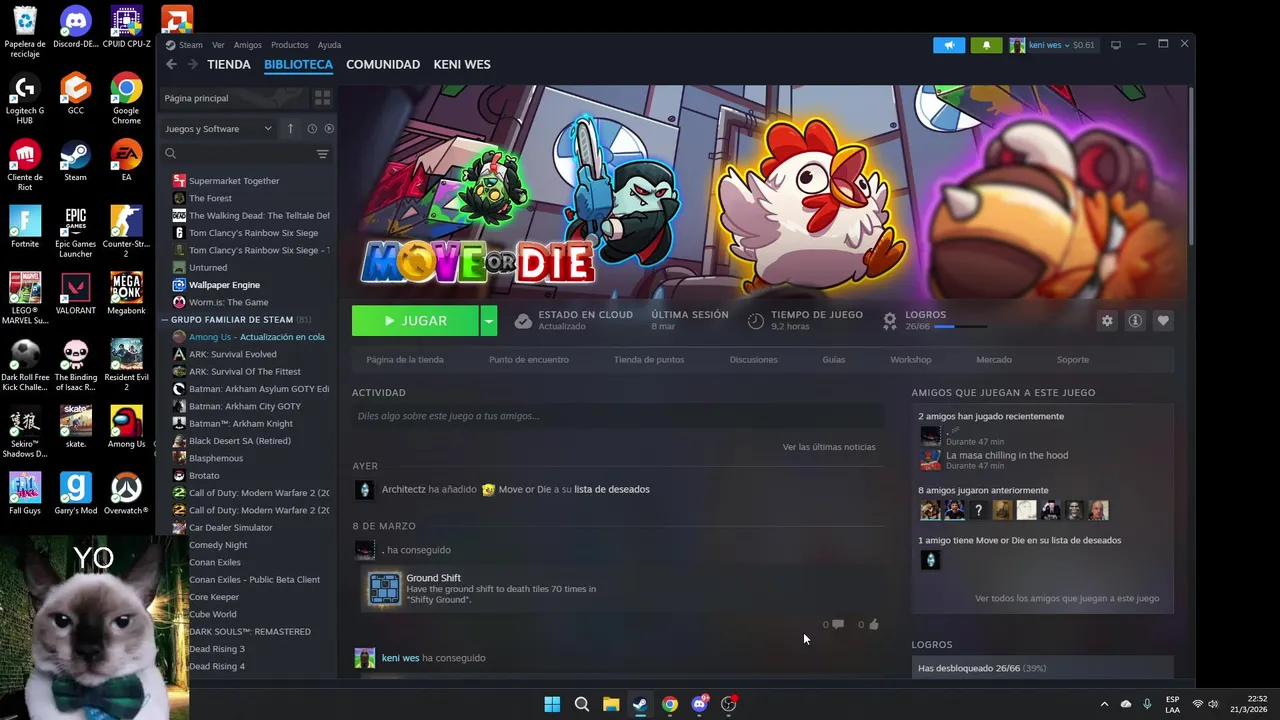
Task: Click the recent activity clock icon in library filter
Action: pyautogui.click(x=312, y=128)
